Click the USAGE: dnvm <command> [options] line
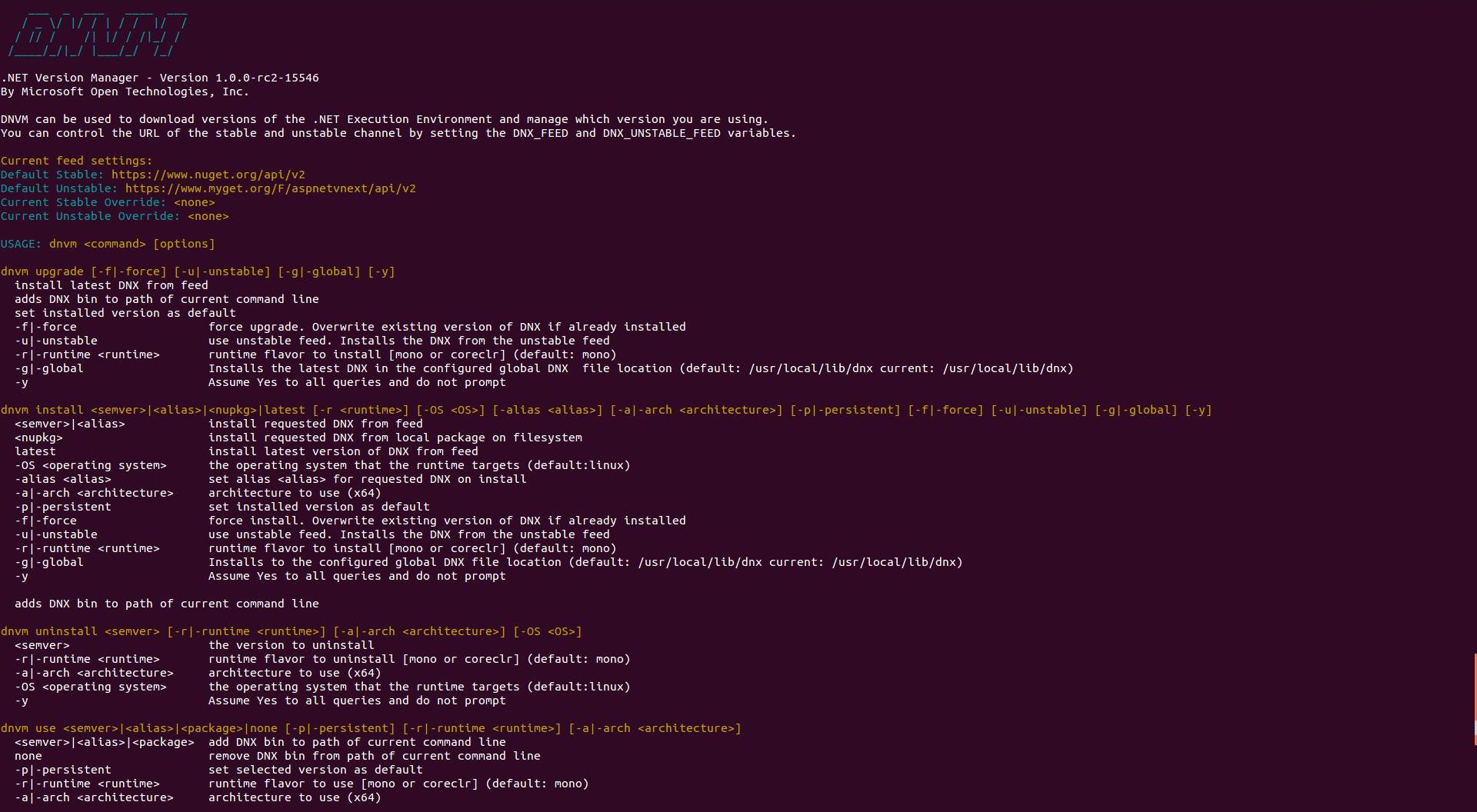This screenshot has width=1477, height=812. click(108, 244)
